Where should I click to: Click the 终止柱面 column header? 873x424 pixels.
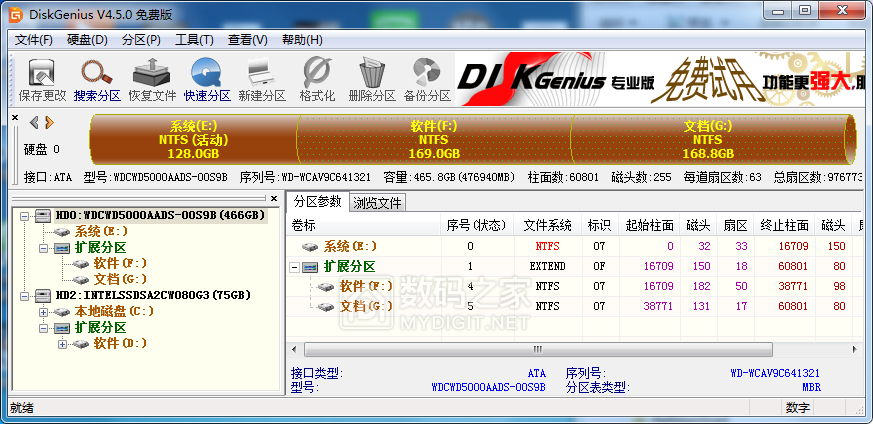point(784,225)
